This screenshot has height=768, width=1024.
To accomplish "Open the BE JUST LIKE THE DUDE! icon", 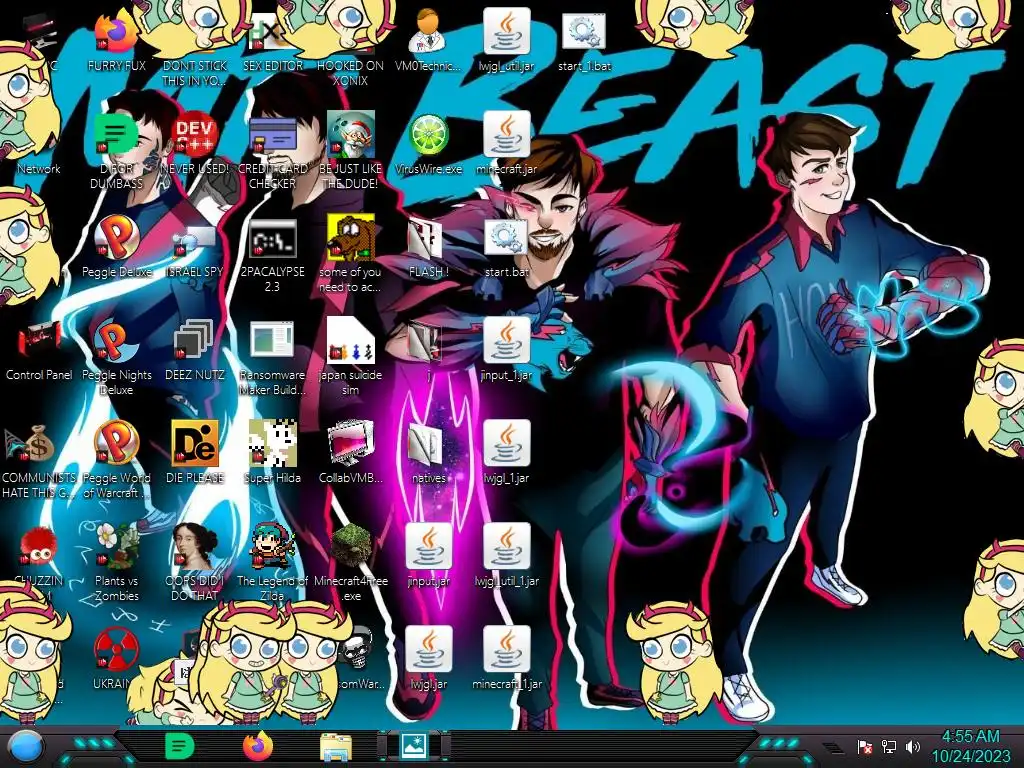I will point(351,135).
